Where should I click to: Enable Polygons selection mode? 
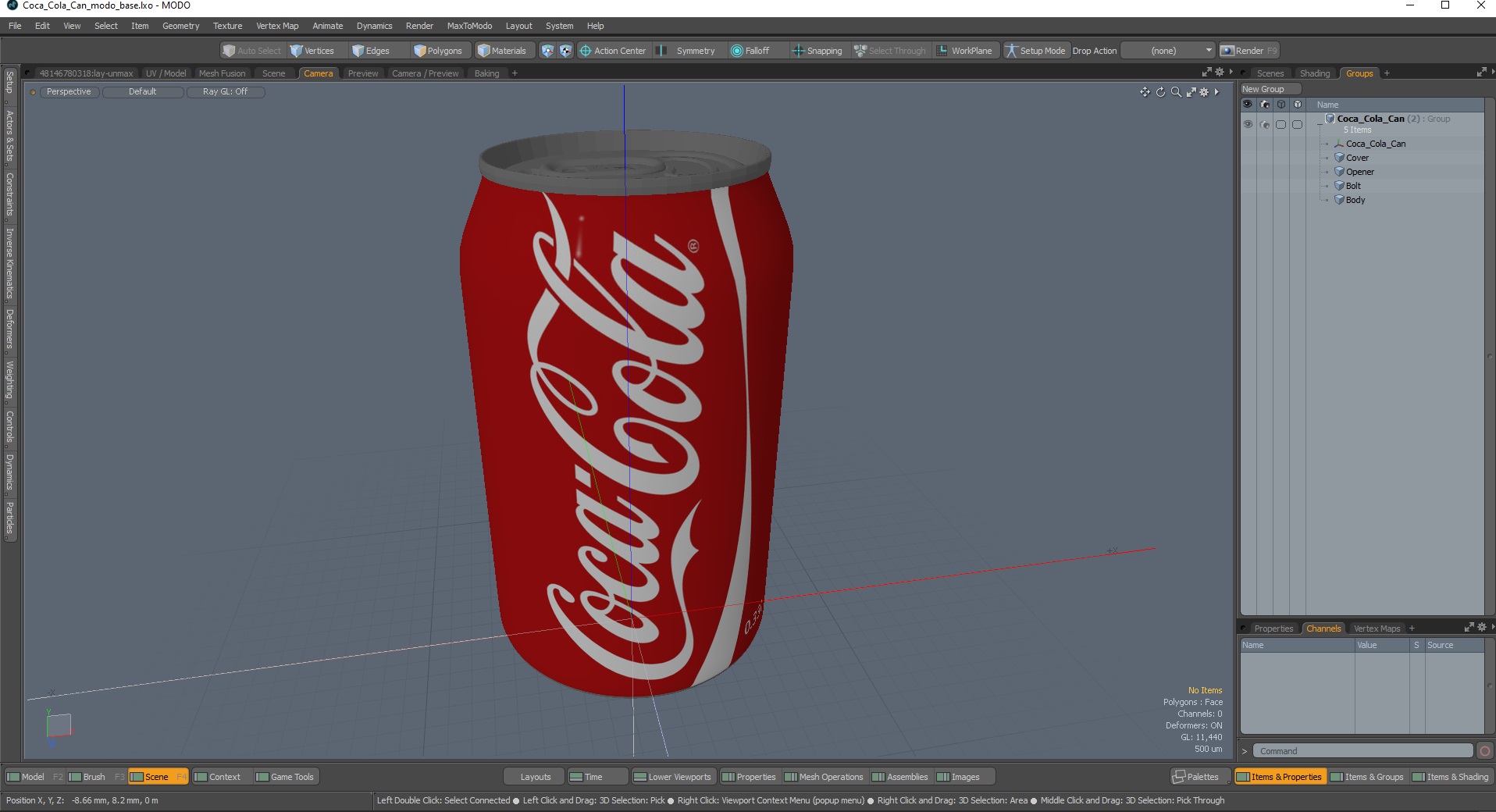click(440, 51)
